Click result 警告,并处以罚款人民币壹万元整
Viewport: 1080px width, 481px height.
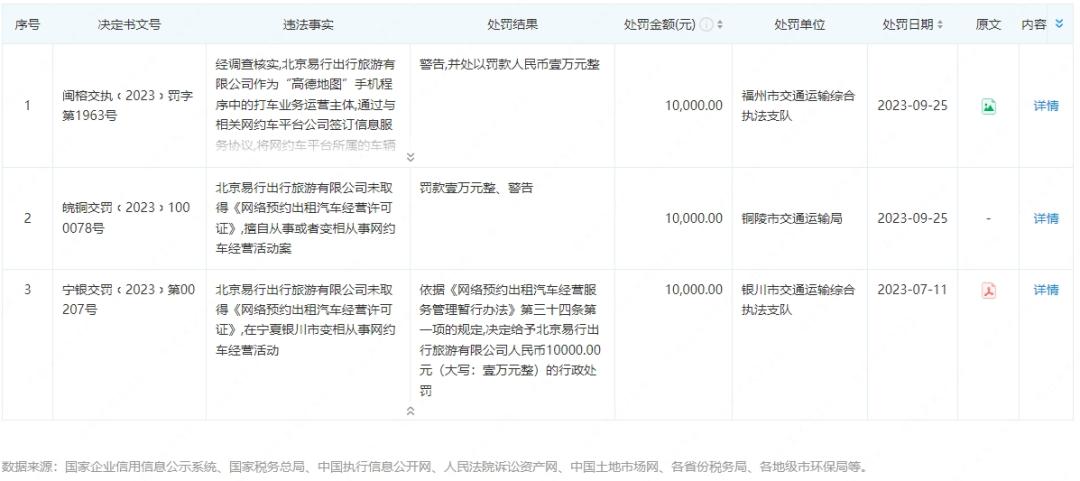click(x=509, y=65)
